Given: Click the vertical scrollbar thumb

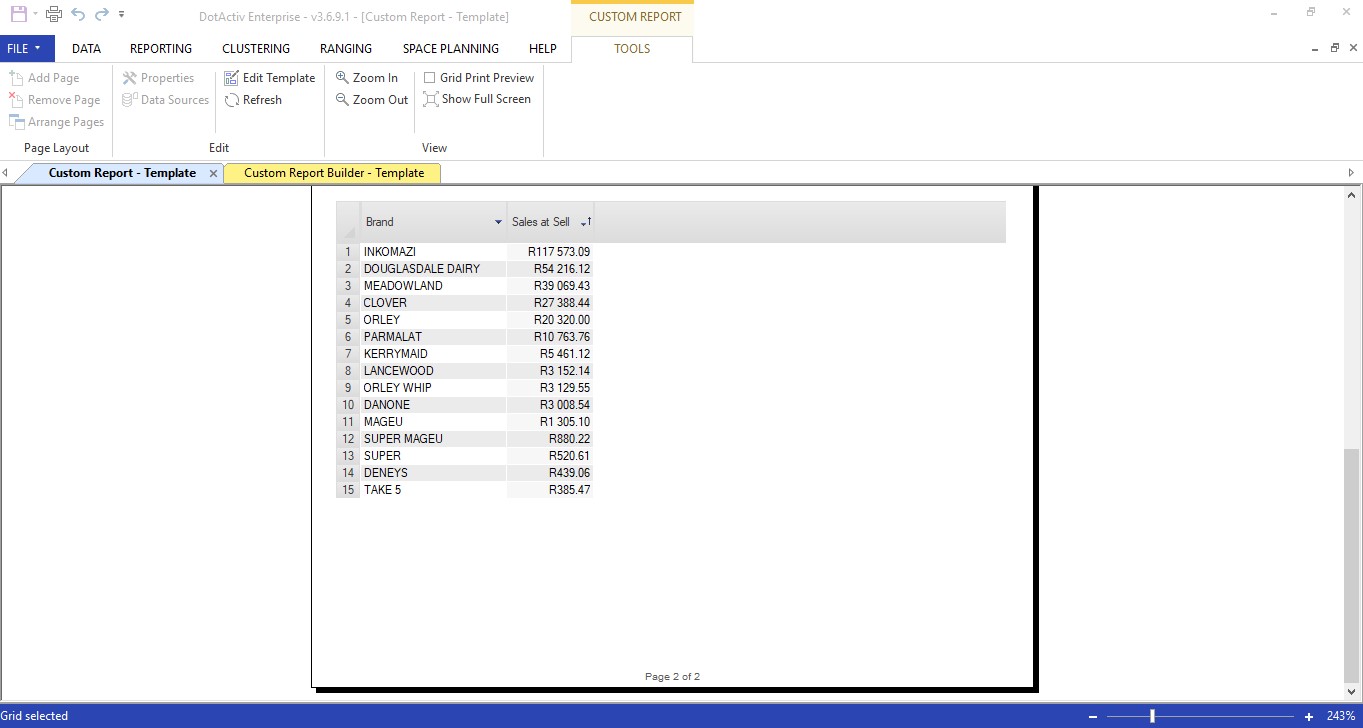Looking at the screenshot, I should coord(1352,565).
